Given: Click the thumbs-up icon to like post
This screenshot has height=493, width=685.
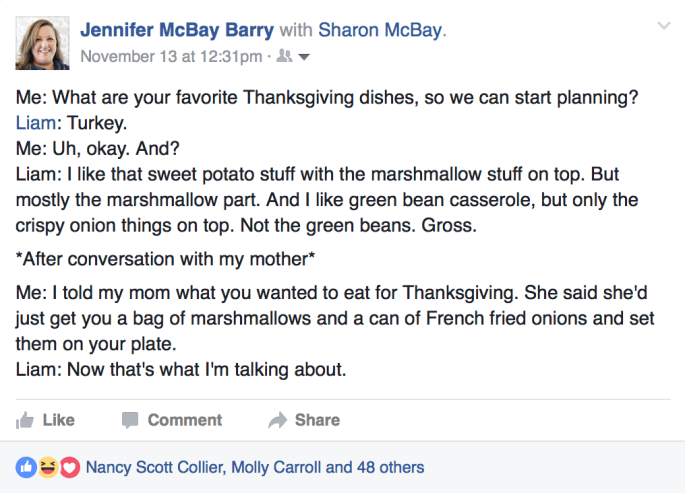Looking at the screenshot, I should pyautogui.click(x=26, y=420).
